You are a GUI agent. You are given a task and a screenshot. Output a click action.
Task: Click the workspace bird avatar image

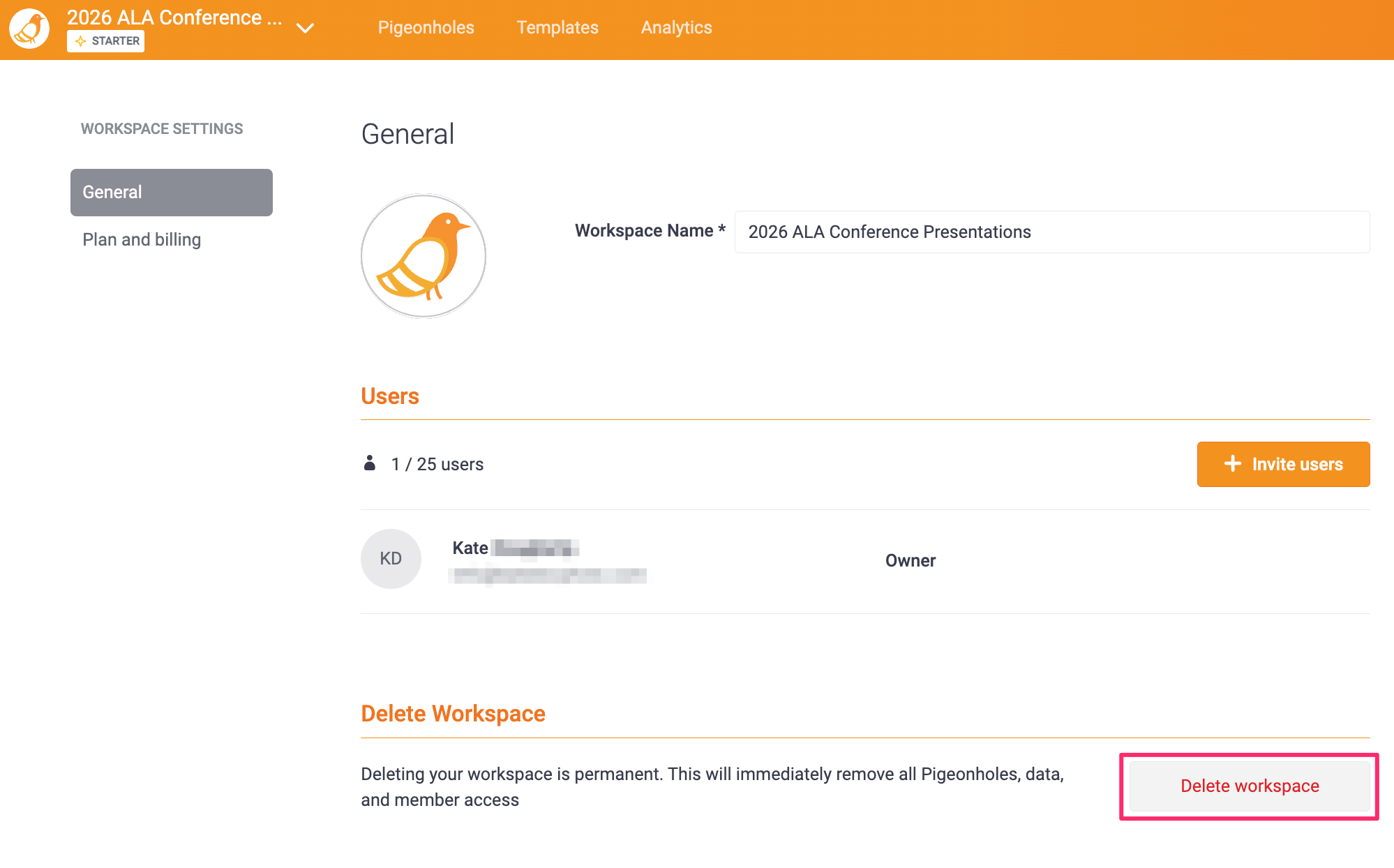click(x=424, y=256)
